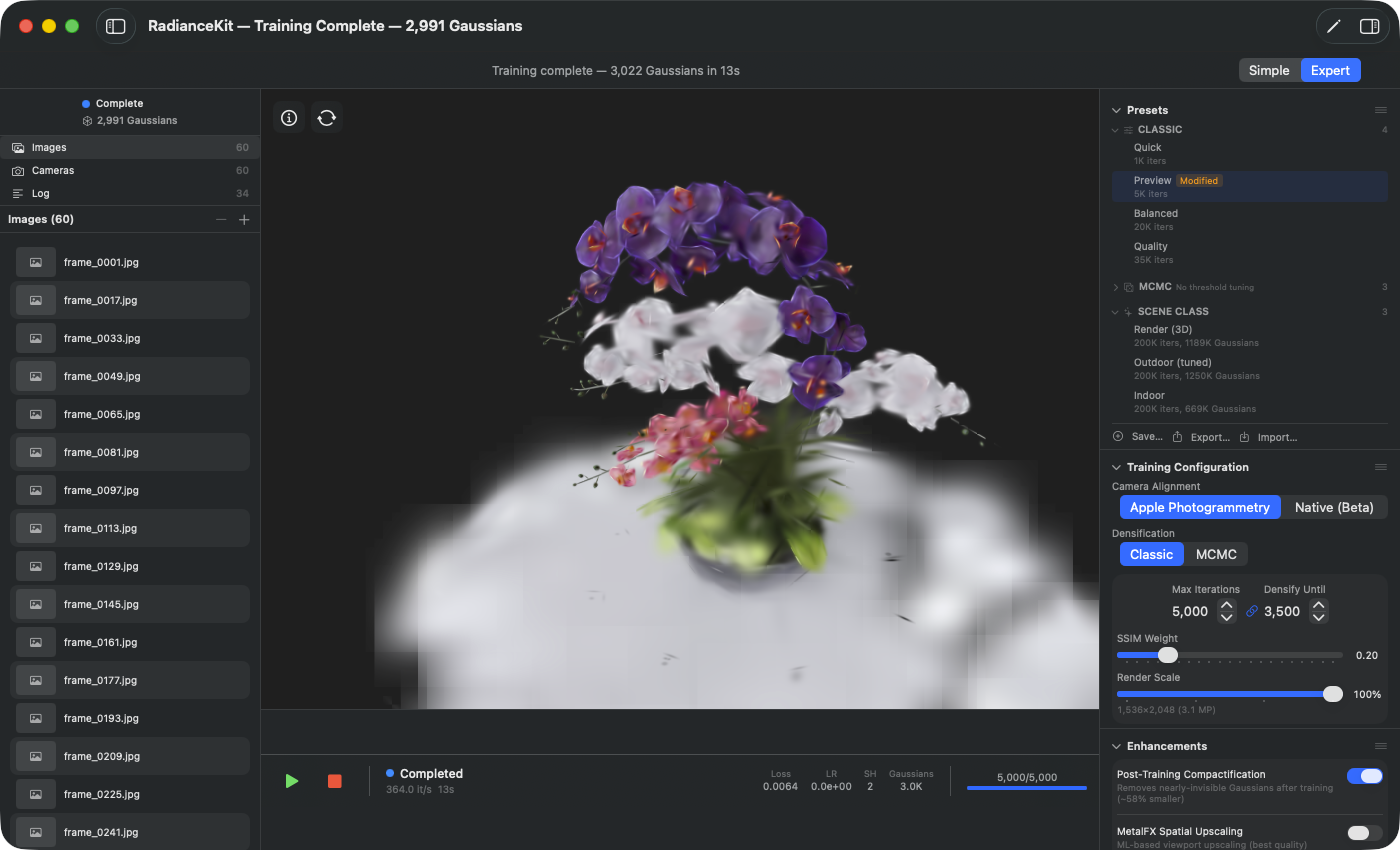Collapse the CLASSIC preset group
This screenshot has height=850, width=1400.
point(1116,130)
